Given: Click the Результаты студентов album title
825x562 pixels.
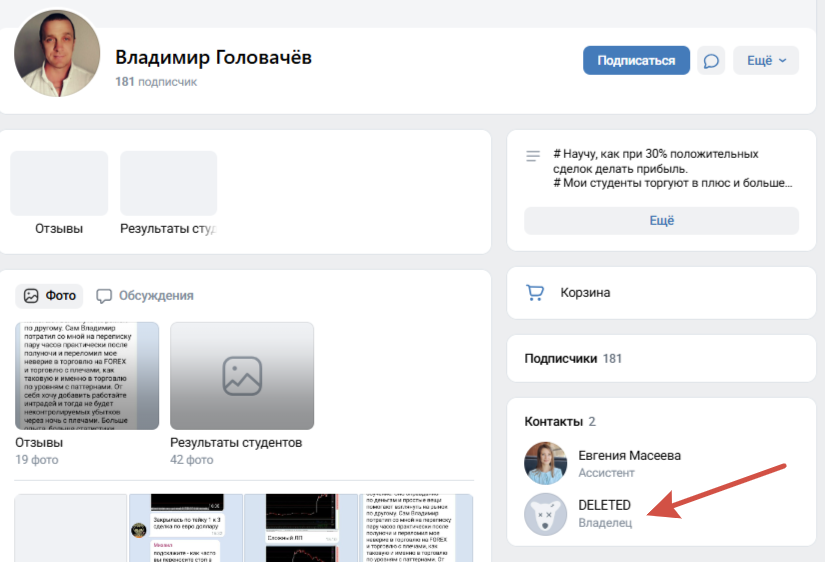Looking at the screenshot, I should point(236,443).
